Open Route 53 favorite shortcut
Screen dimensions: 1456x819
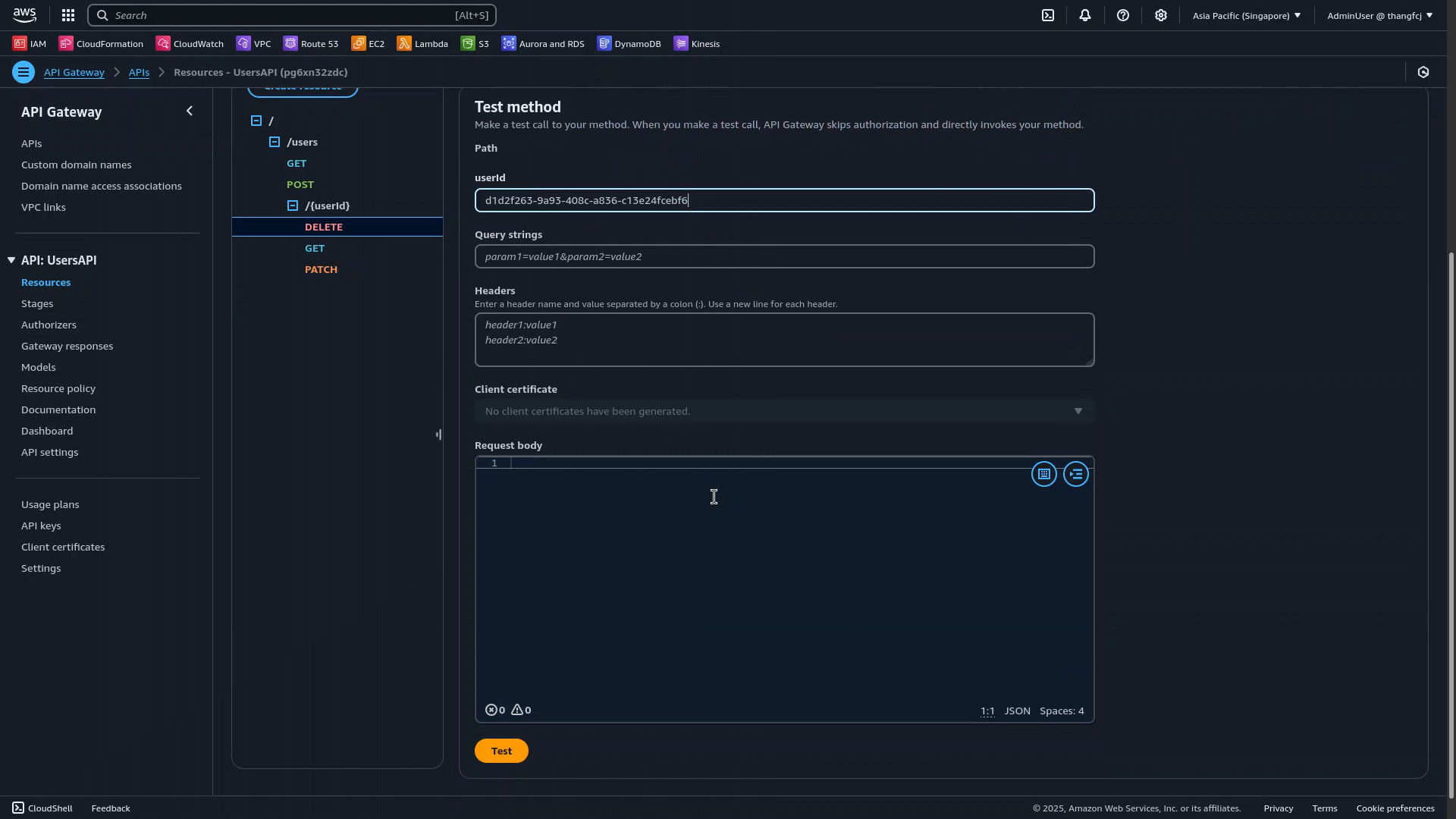coord(311,44)
